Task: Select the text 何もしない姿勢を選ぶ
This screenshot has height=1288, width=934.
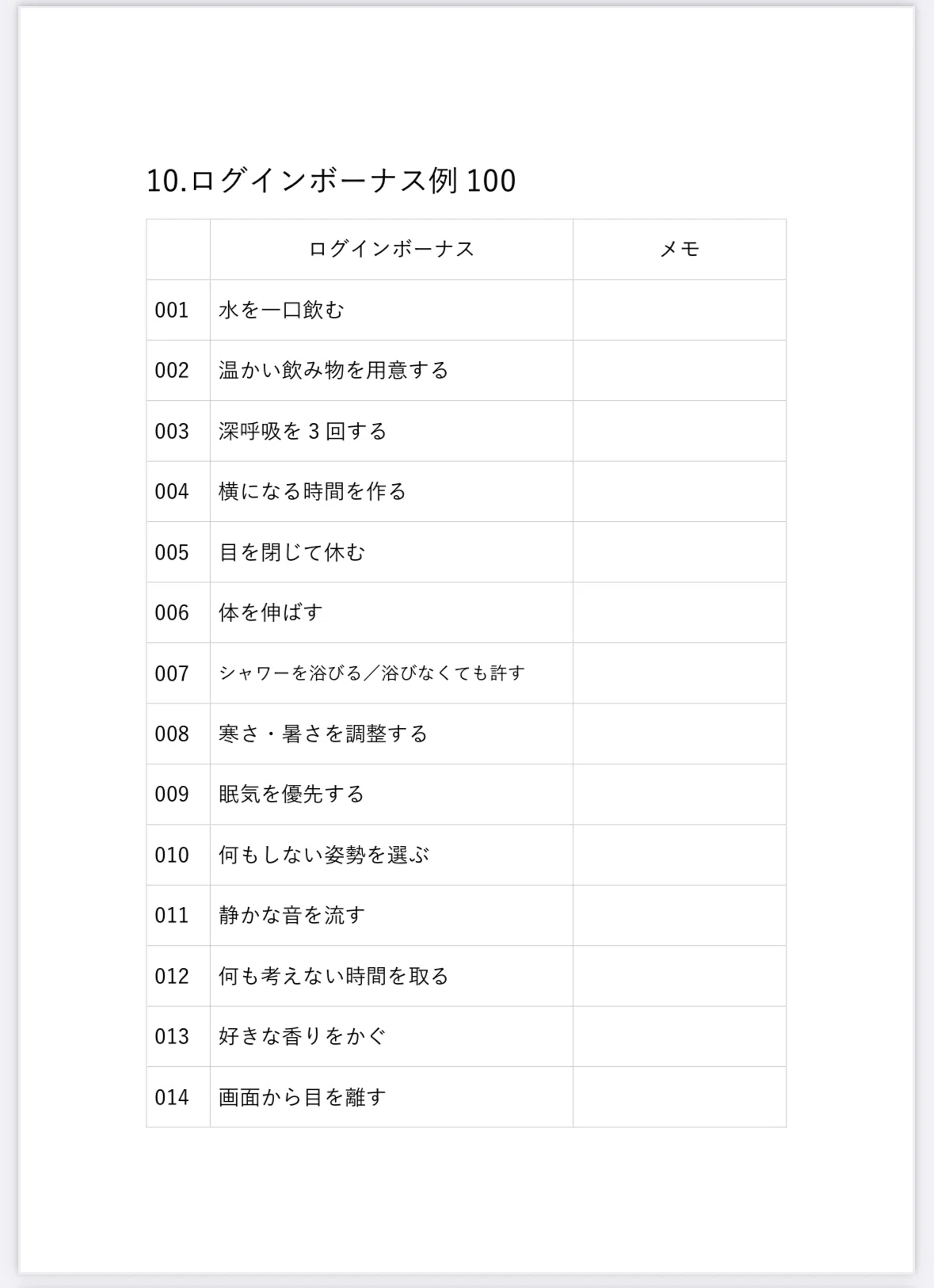Action: click(323, 855)
